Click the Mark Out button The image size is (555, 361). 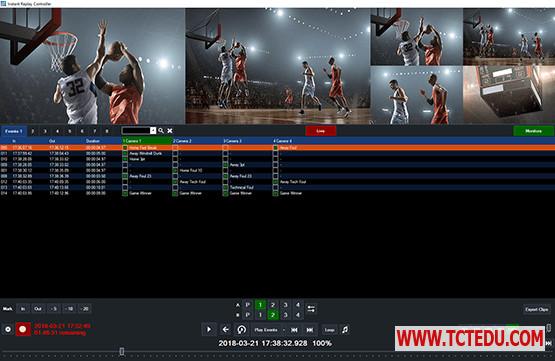[x=38, y=309]
